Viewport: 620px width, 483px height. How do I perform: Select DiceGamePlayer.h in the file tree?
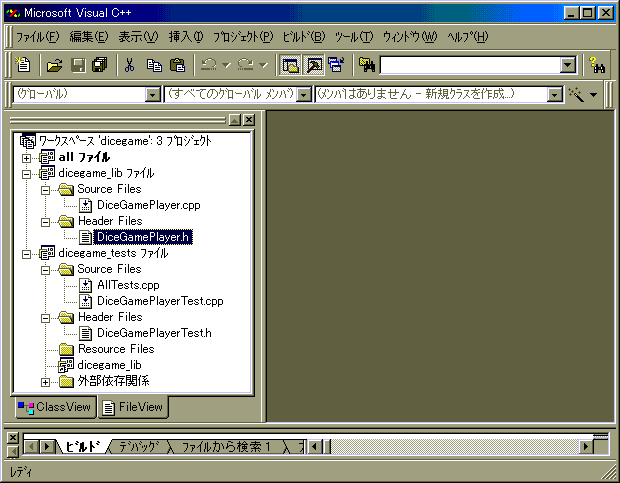click(x=143, y=237)
